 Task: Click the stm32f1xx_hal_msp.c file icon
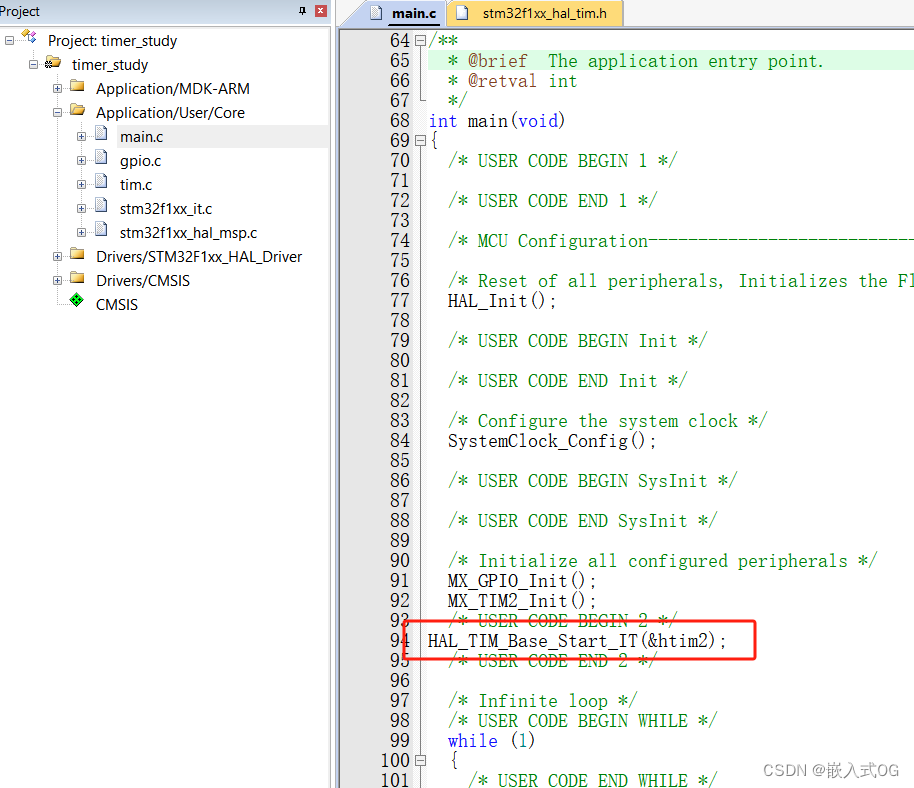(101, 229)
